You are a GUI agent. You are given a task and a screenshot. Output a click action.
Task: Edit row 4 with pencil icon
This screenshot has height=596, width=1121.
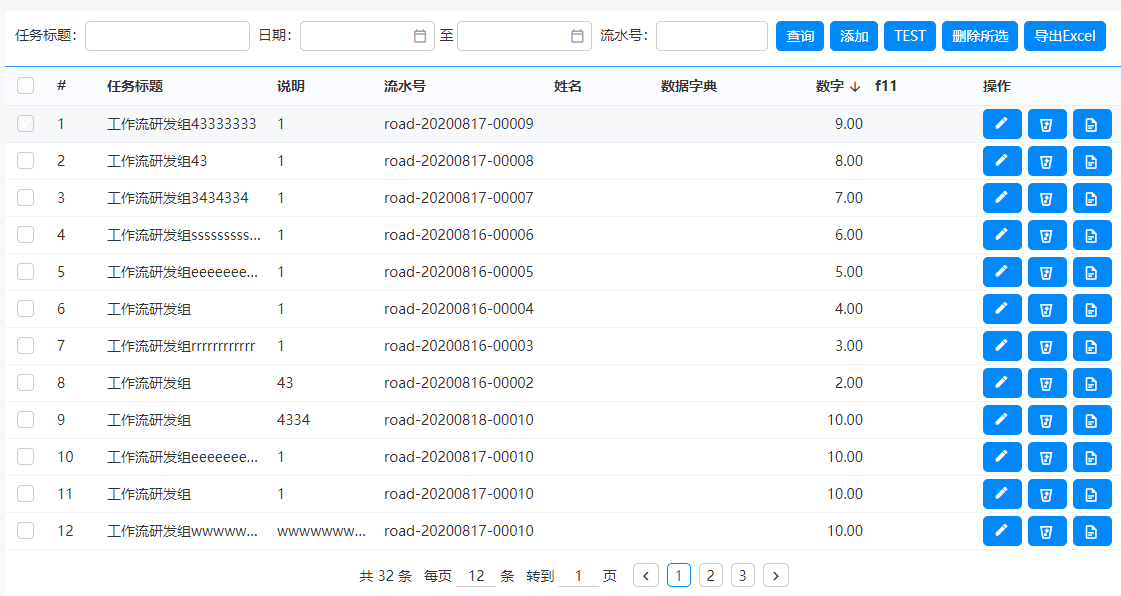(1002, 235)
